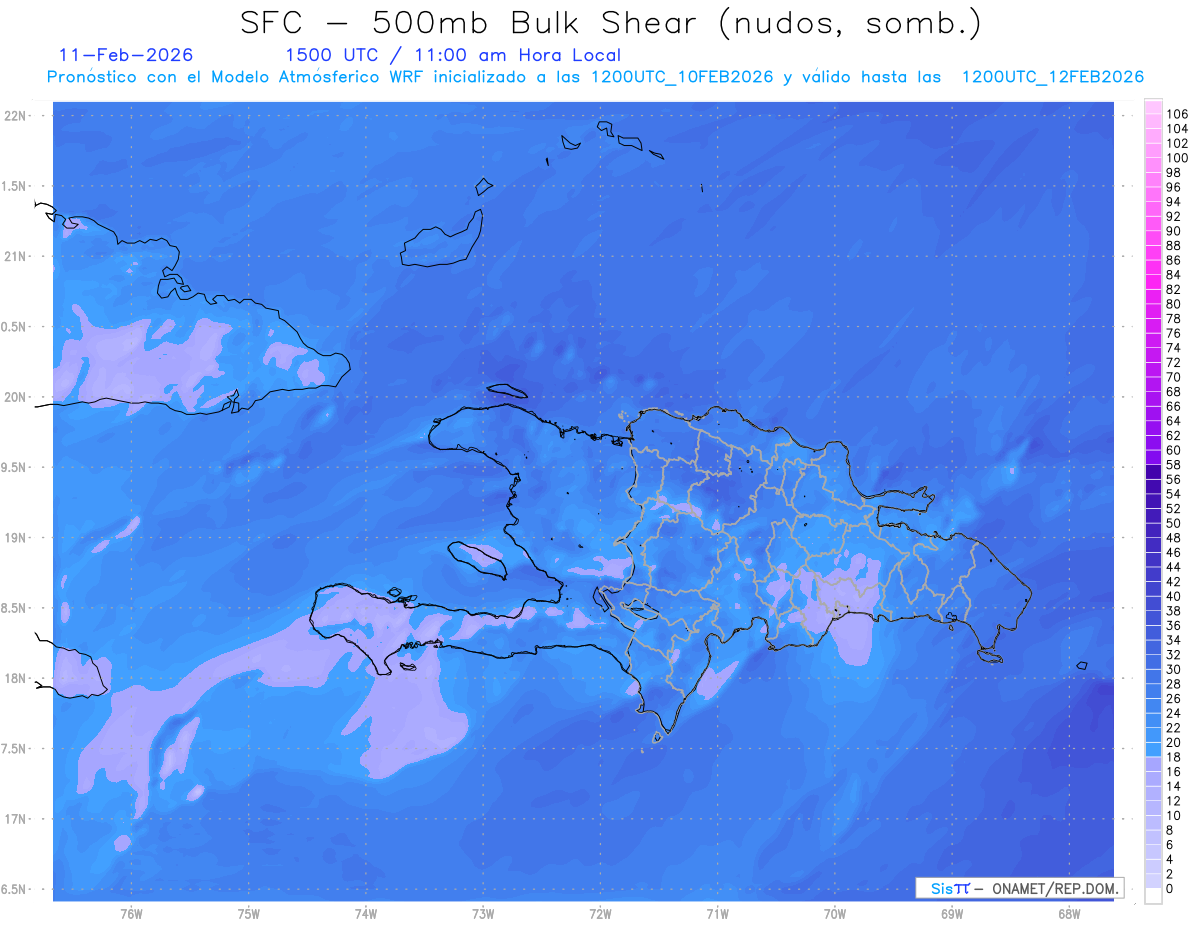Click the color scale swatch between 18 and 20
The image size is (1200, 927).
tap(1153, 750)
